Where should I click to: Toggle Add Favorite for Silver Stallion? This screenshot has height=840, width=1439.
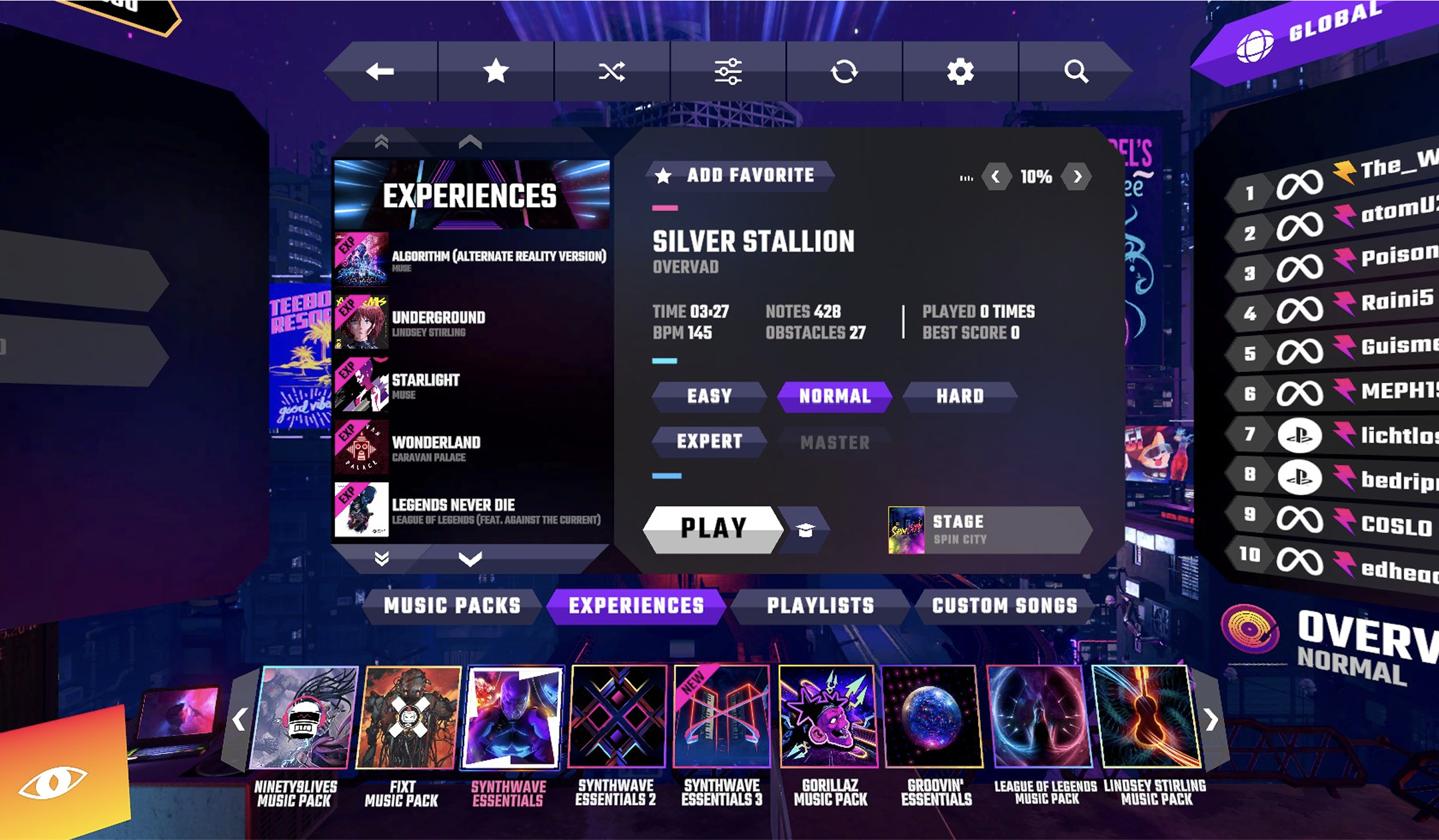(x=740, y=176)
